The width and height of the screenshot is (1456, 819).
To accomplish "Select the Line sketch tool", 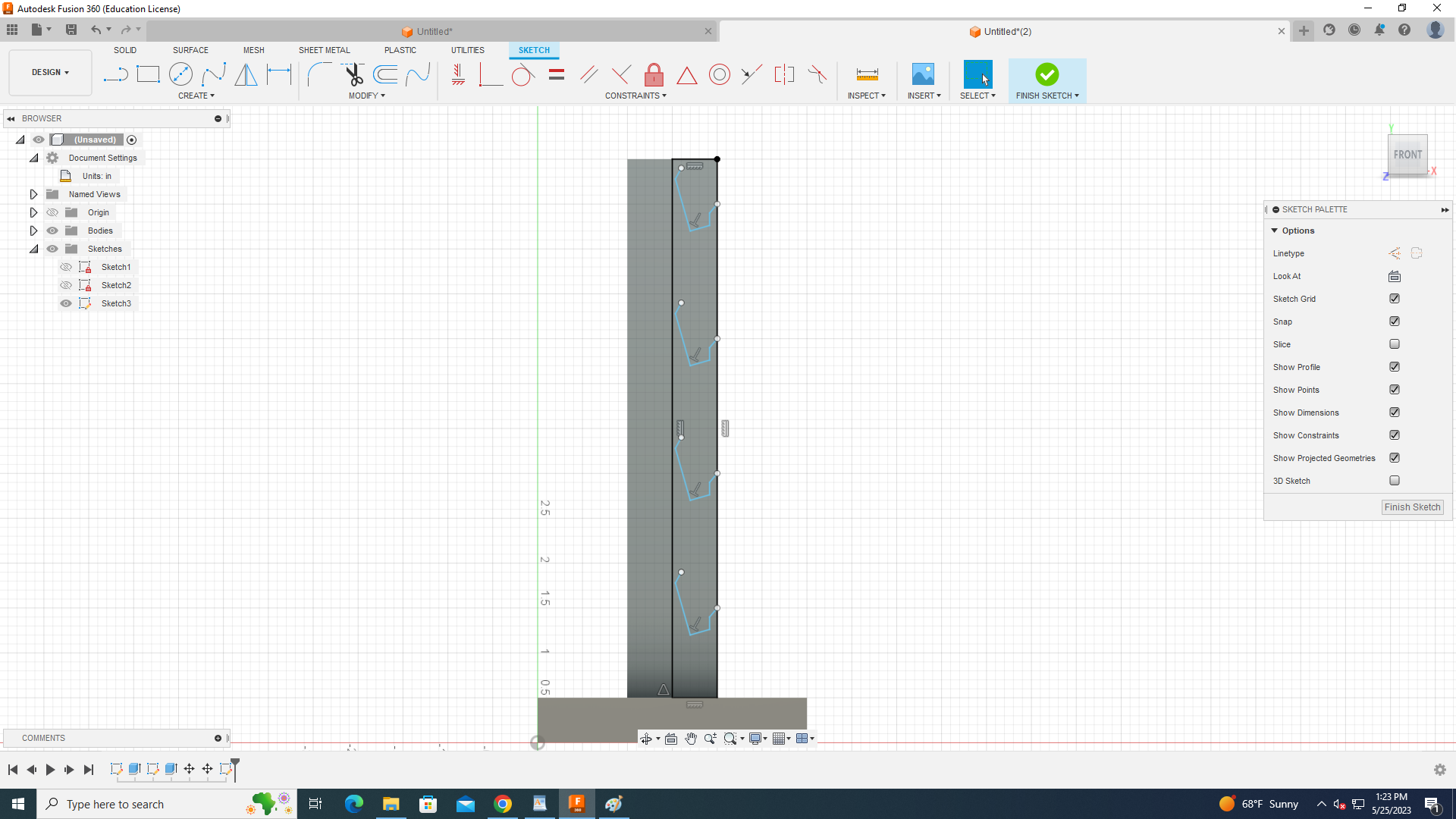I will point(115,74).
